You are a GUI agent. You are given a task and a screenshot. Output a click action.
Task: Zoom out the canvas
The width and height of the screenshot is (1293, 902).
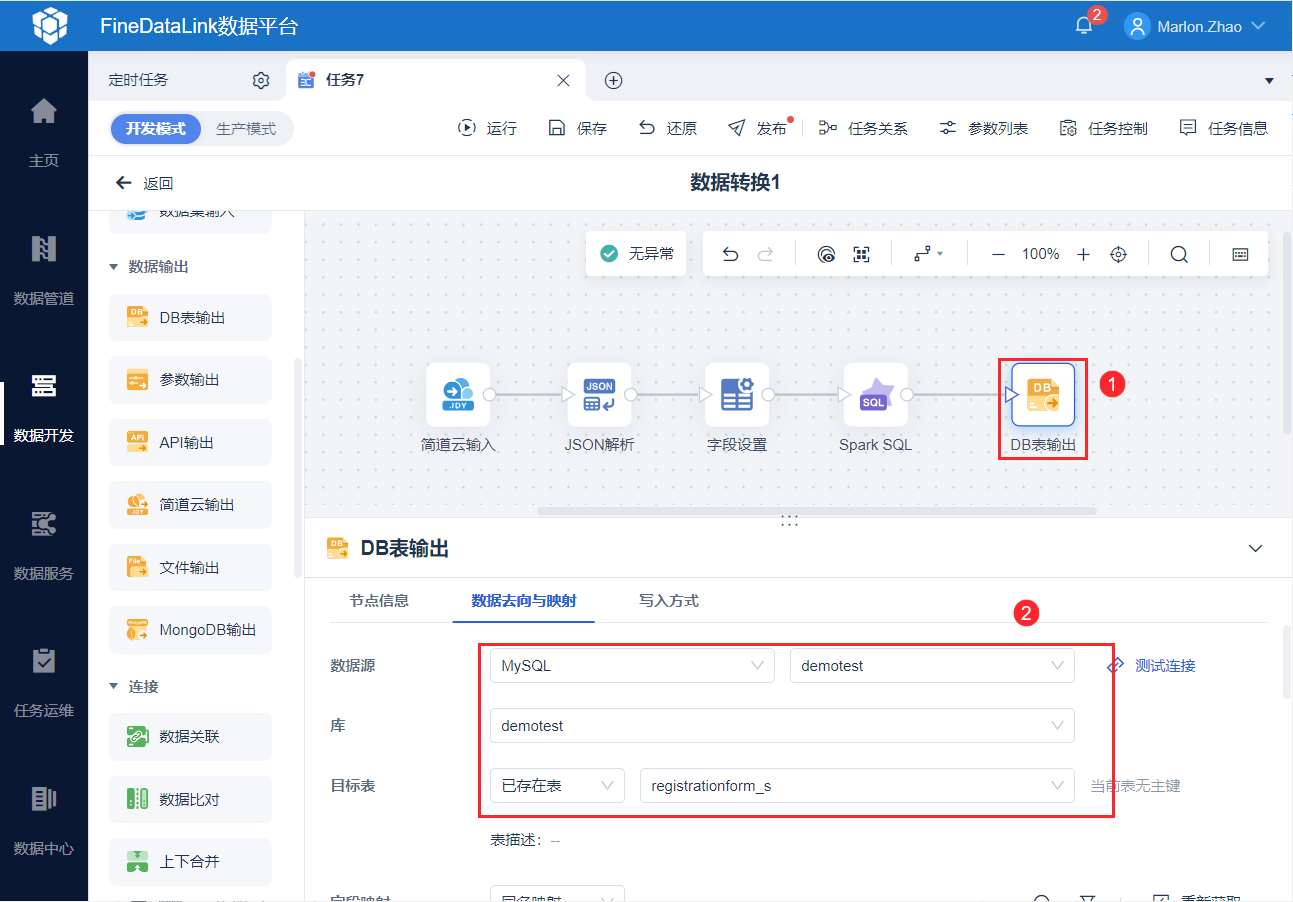(x=998, y=254)
